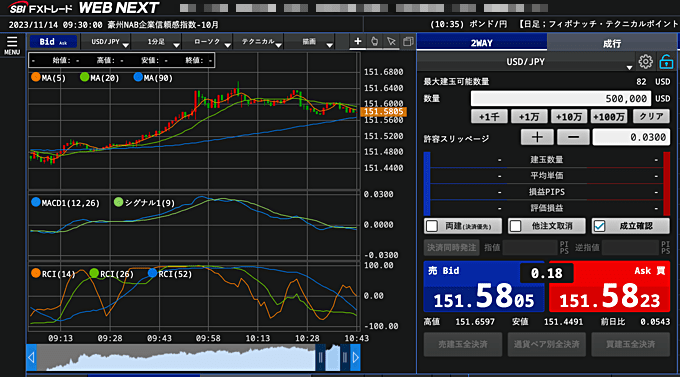Screen dimensions: 680x377
Task: Open the テクニカル indicators dropdown
Action: pos(259,42)
